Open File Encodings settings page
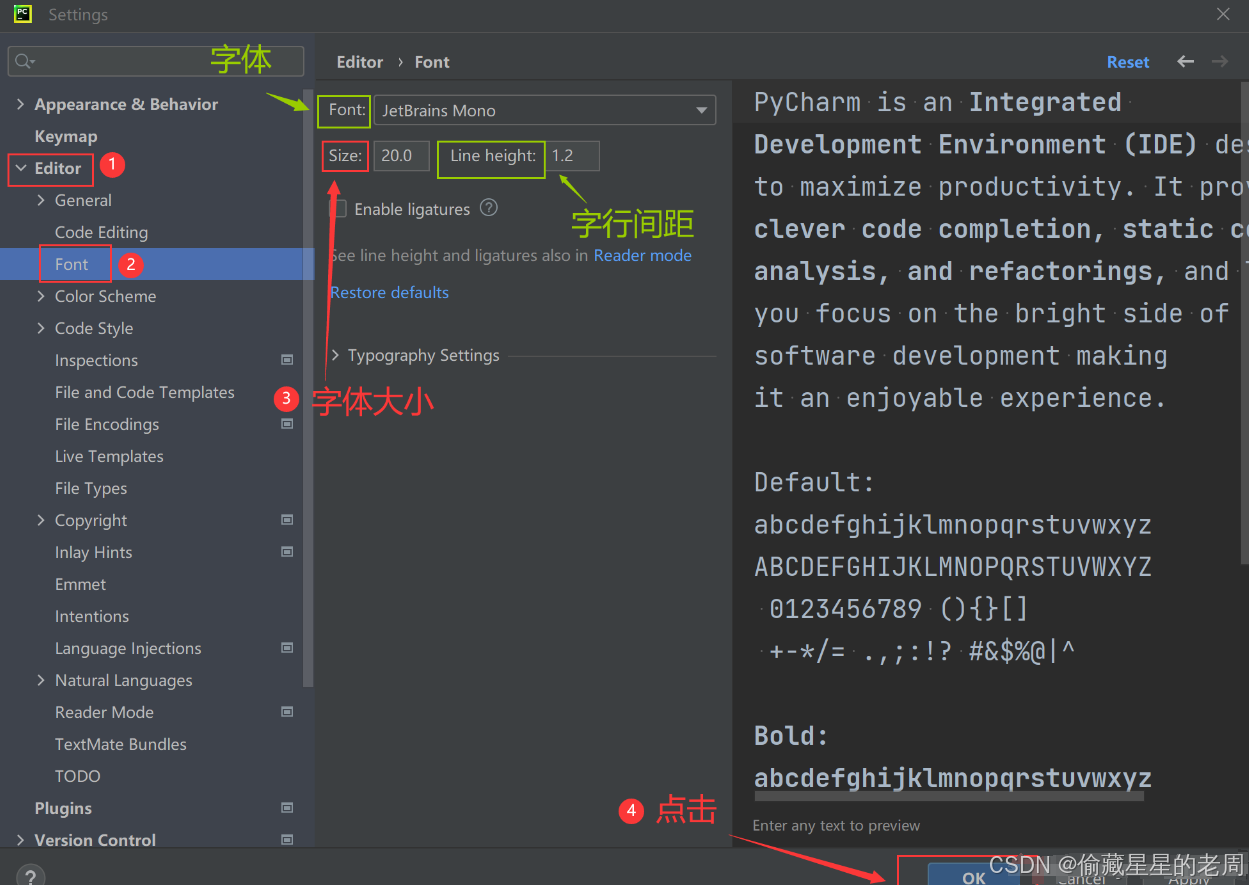Screen dimensions: 1249x885 click(x=107, y=424)
